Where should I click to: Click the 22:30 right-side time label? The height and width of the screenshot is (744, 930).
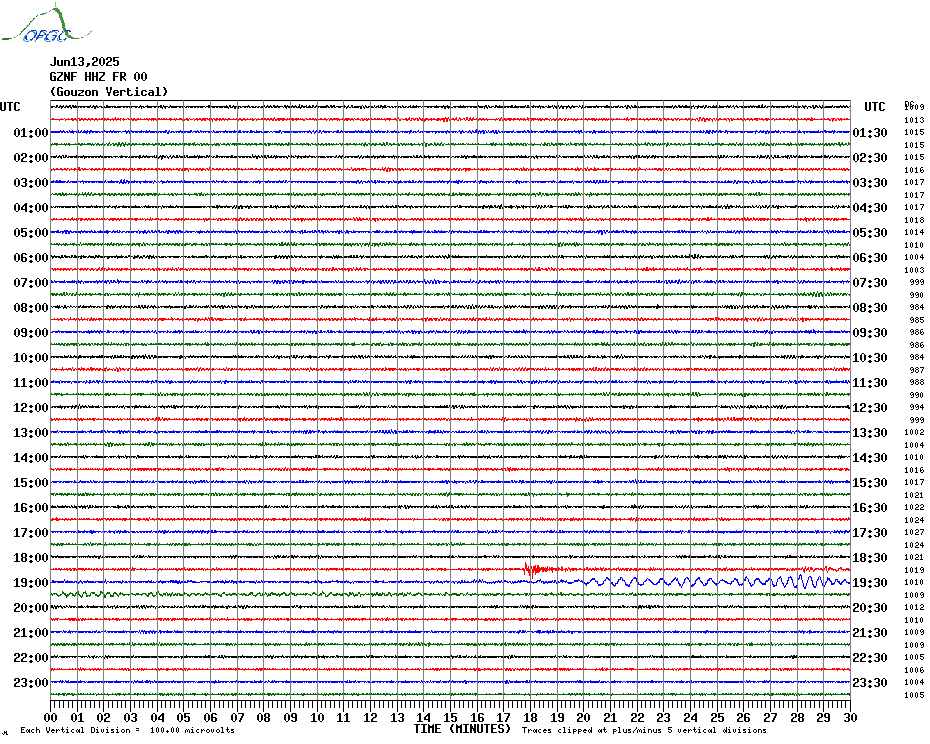coord(870,657)
